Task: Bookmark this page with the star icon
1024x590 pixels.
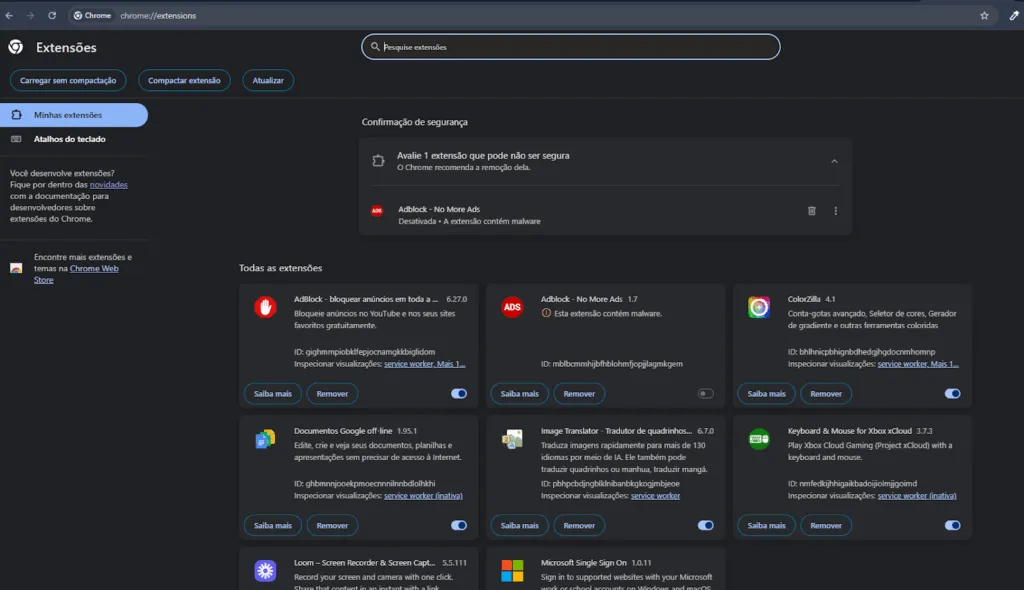Action: click(x=984, y=16)
